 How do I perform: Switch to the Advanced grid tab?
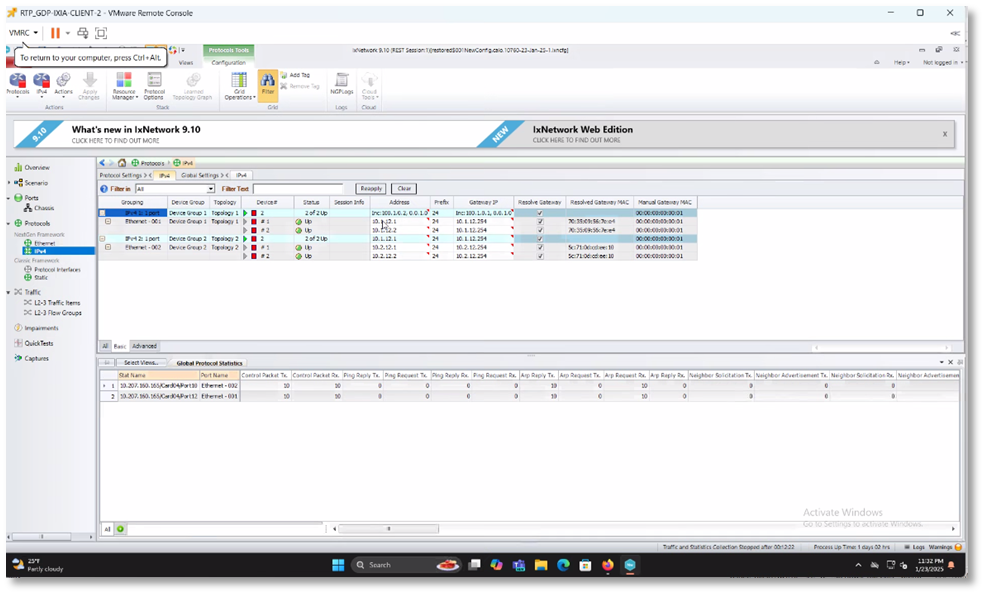pyautogui.click(x=144, y=346)
